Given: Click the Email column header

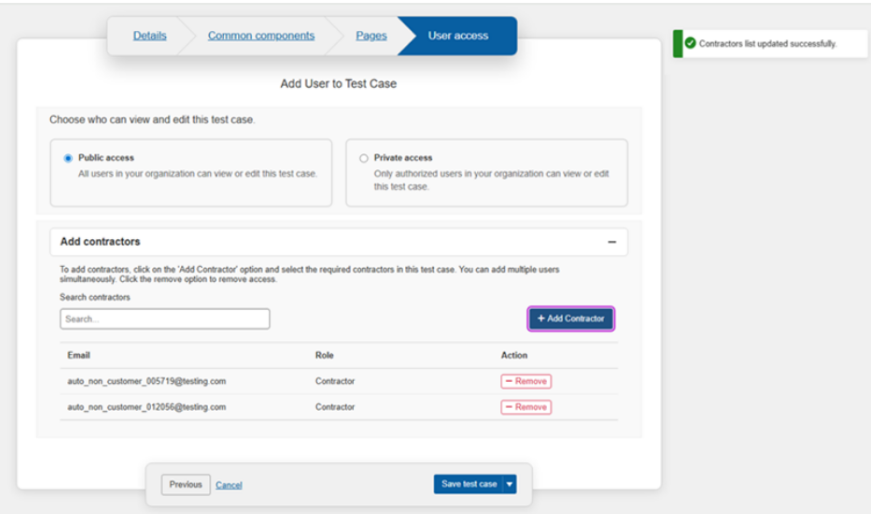Looking at the screenshot, I should [x=79, y=355].
